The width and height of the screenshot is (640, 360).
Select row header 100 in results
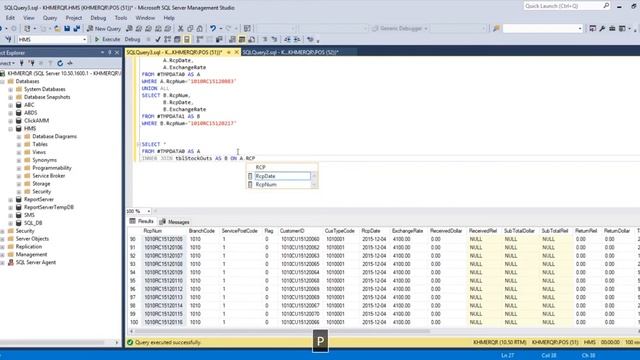point(133,322)
